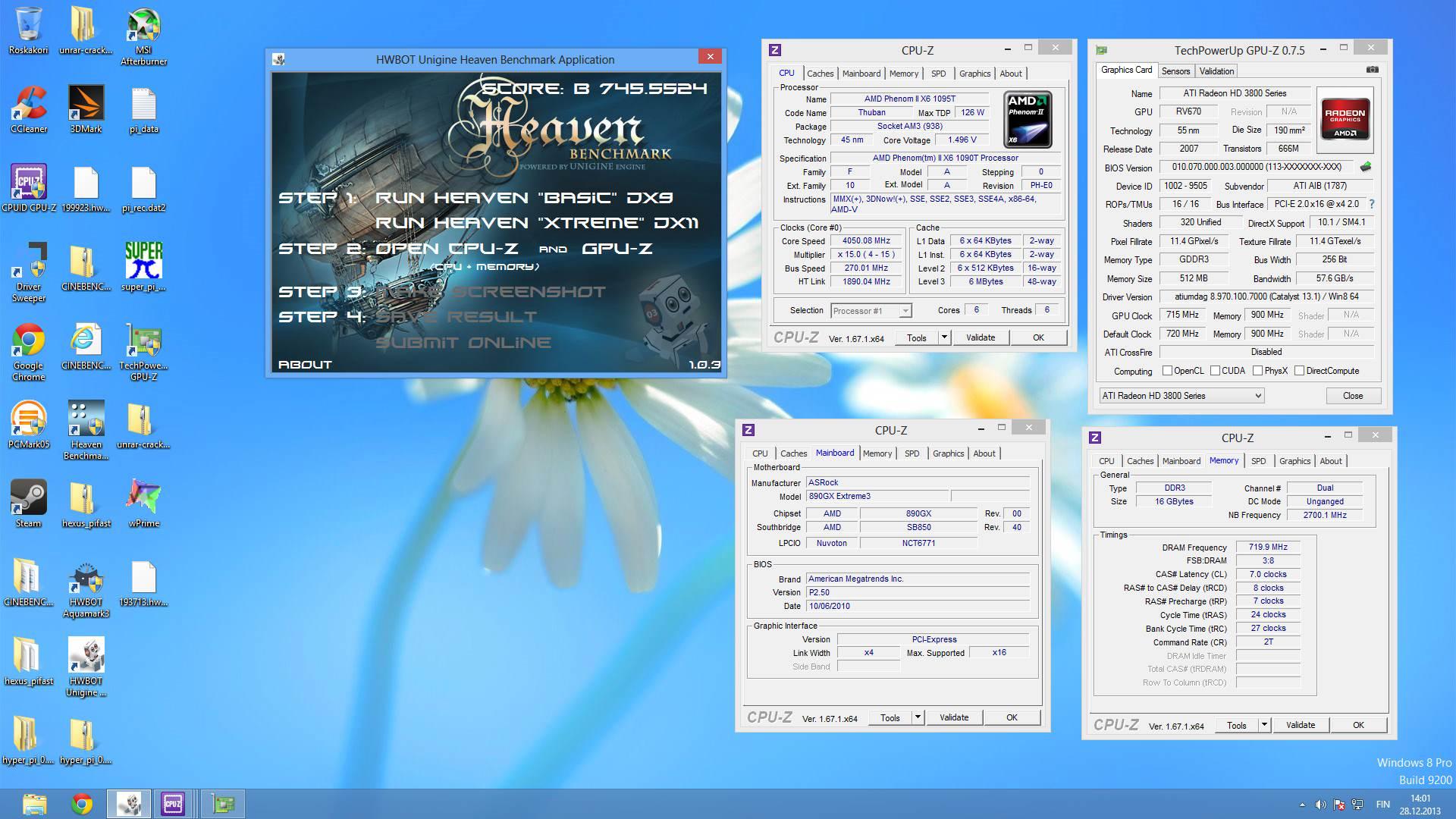Open File Explorer in the taskbar
The width and height of the screenshot is (1456, 819).
(34, 804)
